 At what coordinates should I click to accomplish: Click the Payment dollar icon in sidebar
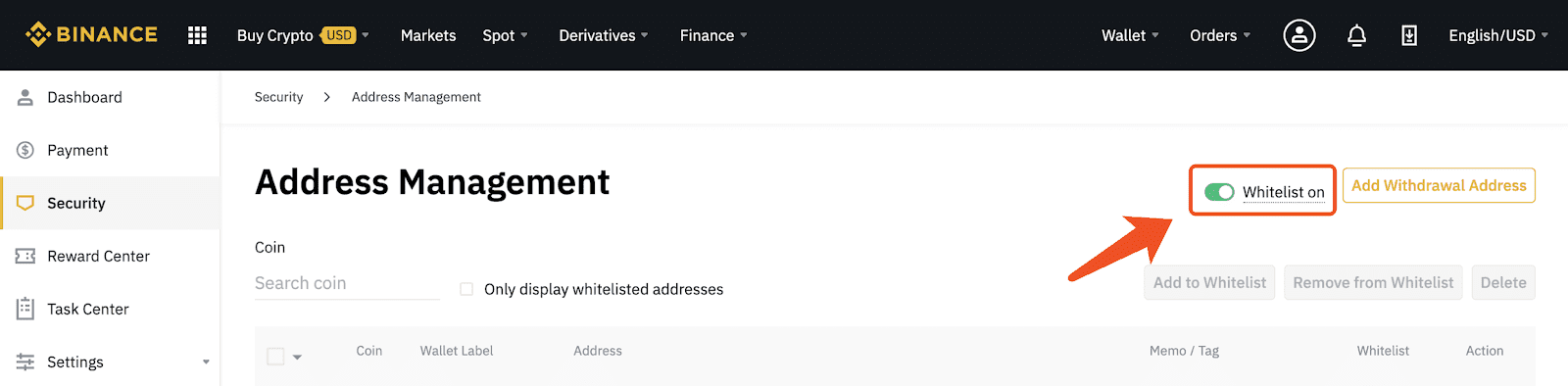pos(25,150)
